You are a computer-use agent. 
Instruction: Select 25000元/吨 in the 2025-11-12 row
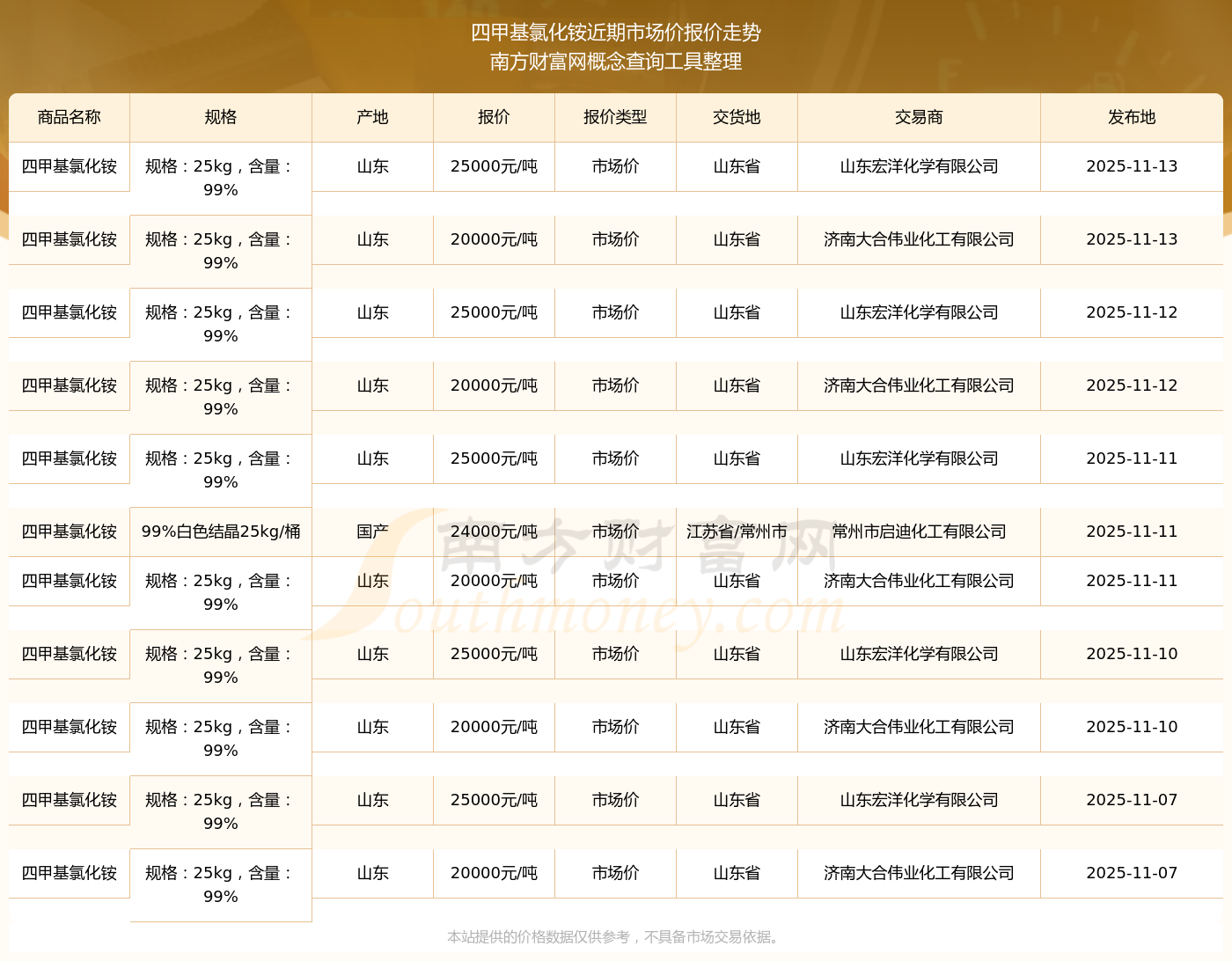(x=494, y=312)
